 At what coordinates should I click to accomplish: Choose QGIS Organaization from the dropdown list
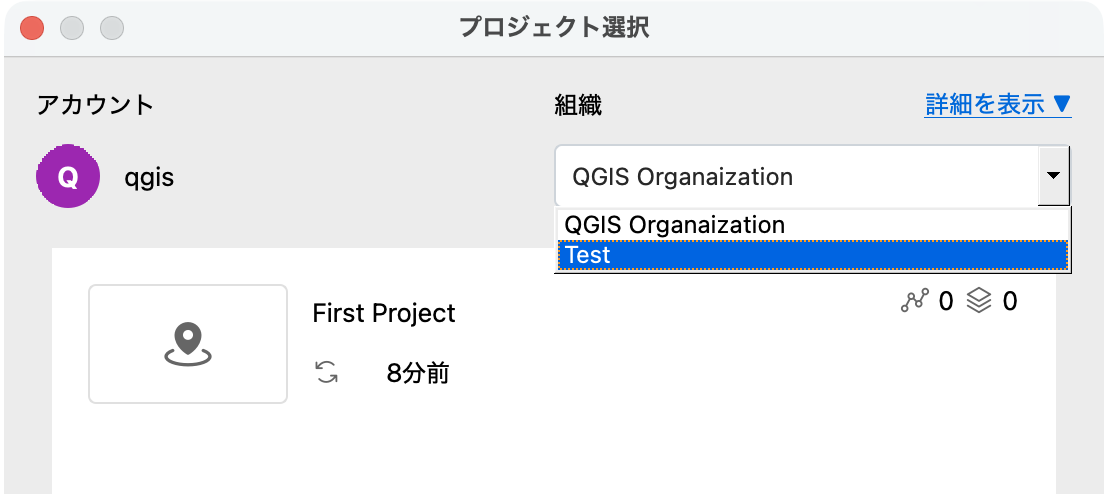(675, 225)
